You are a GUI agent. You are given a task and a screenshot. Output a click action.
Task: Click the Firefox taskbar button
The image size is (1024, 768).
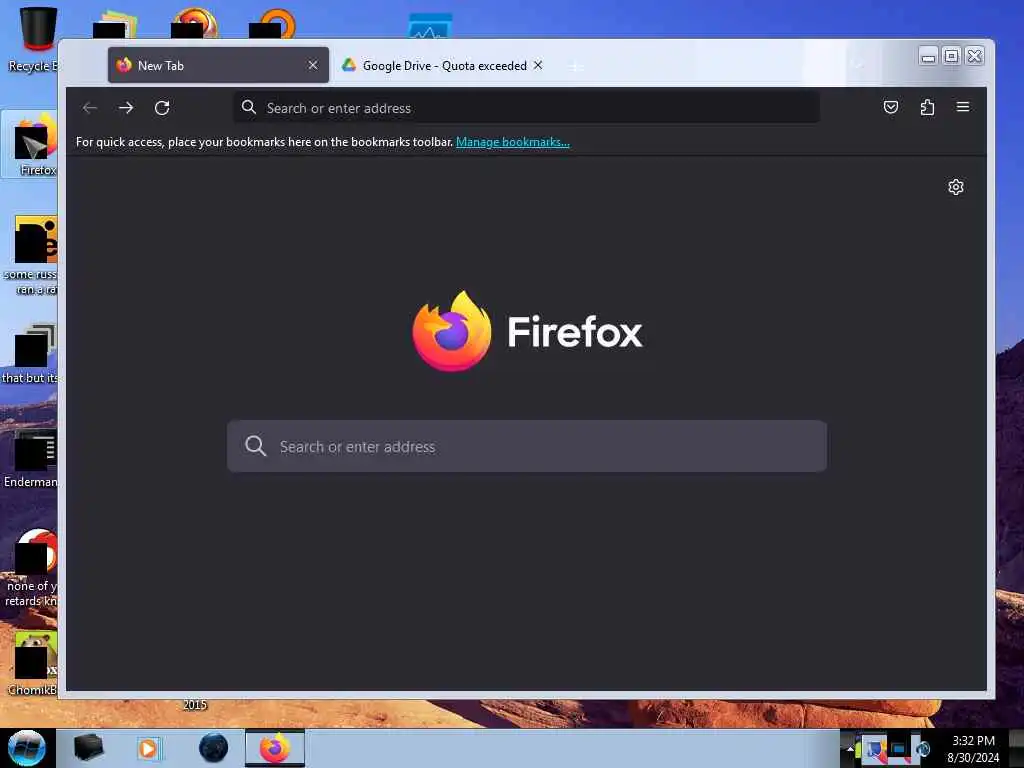point(275,748)
